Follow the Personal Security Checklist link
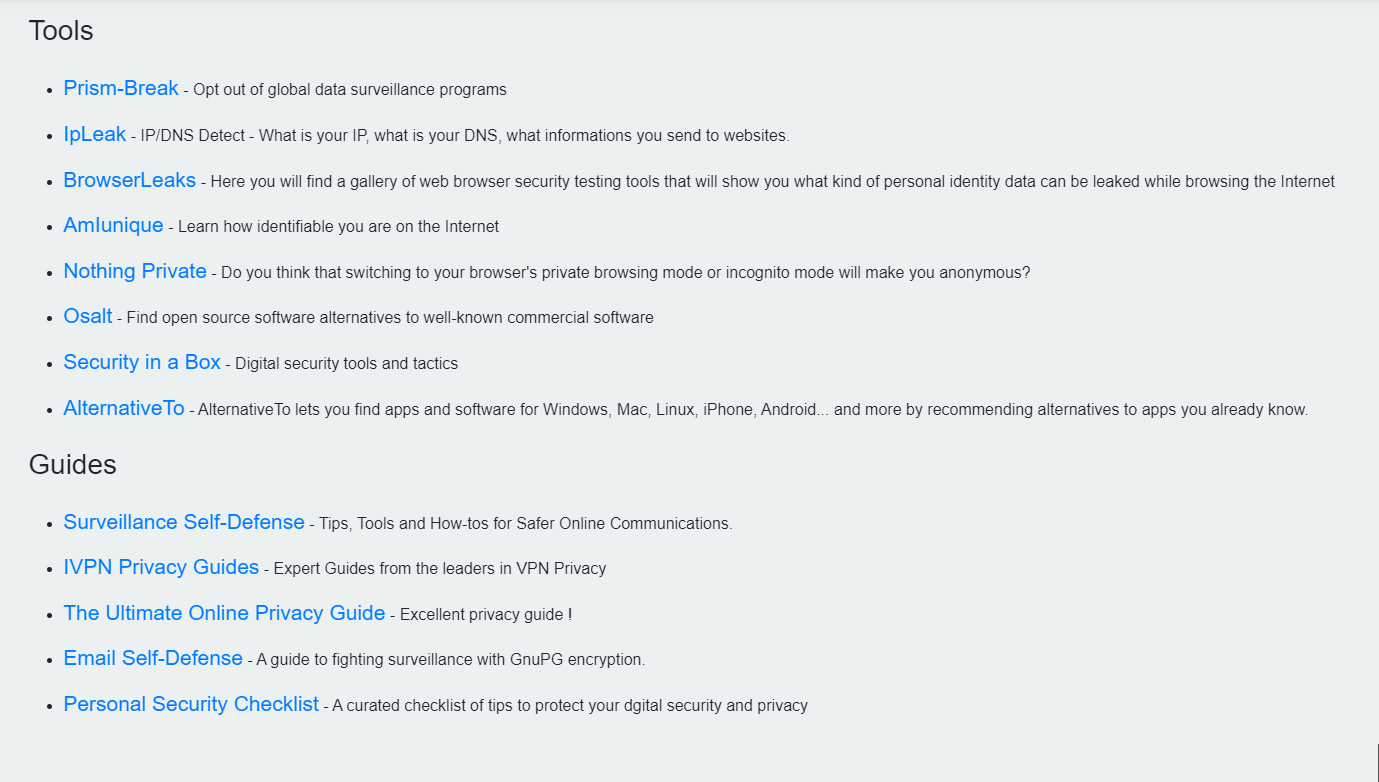Image resolution: width=1379 pixels, height=782 pixels. point(191,704)
